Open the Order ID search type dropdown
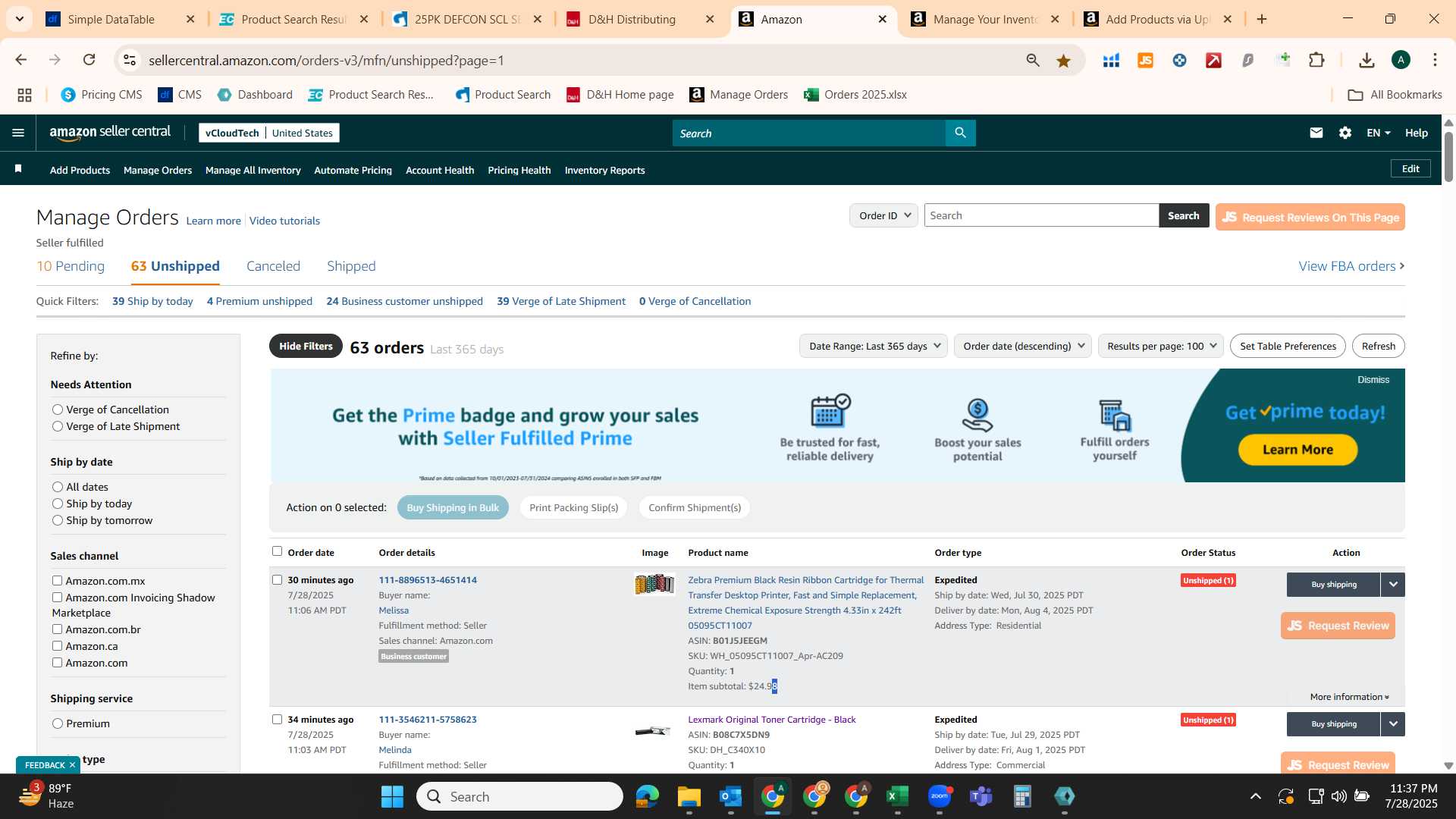 coord(883,215)
